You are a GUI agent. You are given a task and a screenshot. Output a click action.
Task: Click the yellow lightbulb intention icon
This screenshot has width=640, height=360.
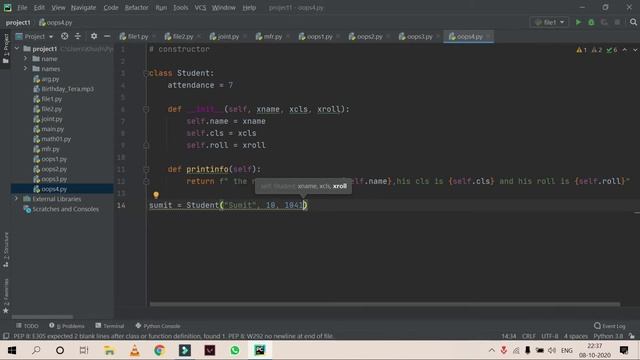point(156,196)
